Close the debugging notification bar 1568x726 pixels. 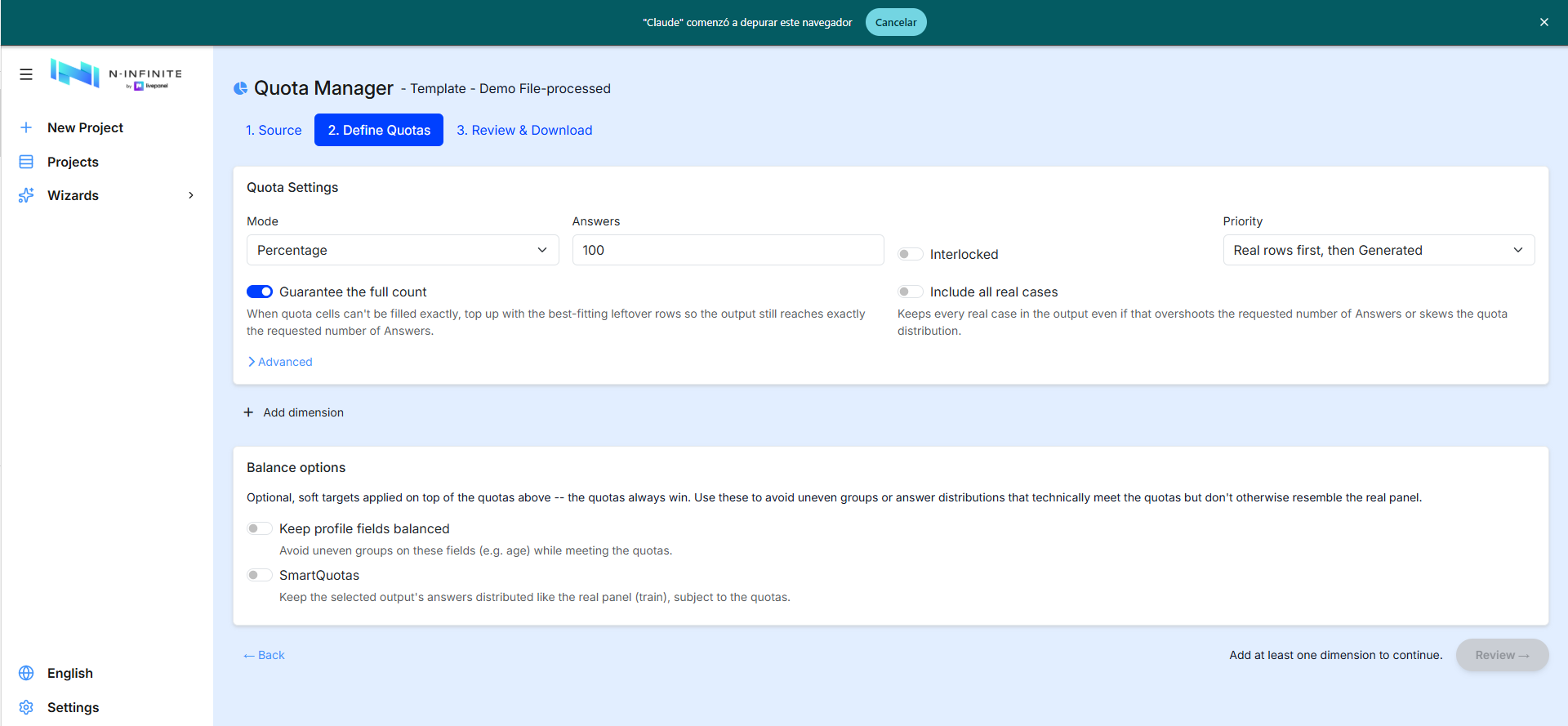[x=1544, y=22]
